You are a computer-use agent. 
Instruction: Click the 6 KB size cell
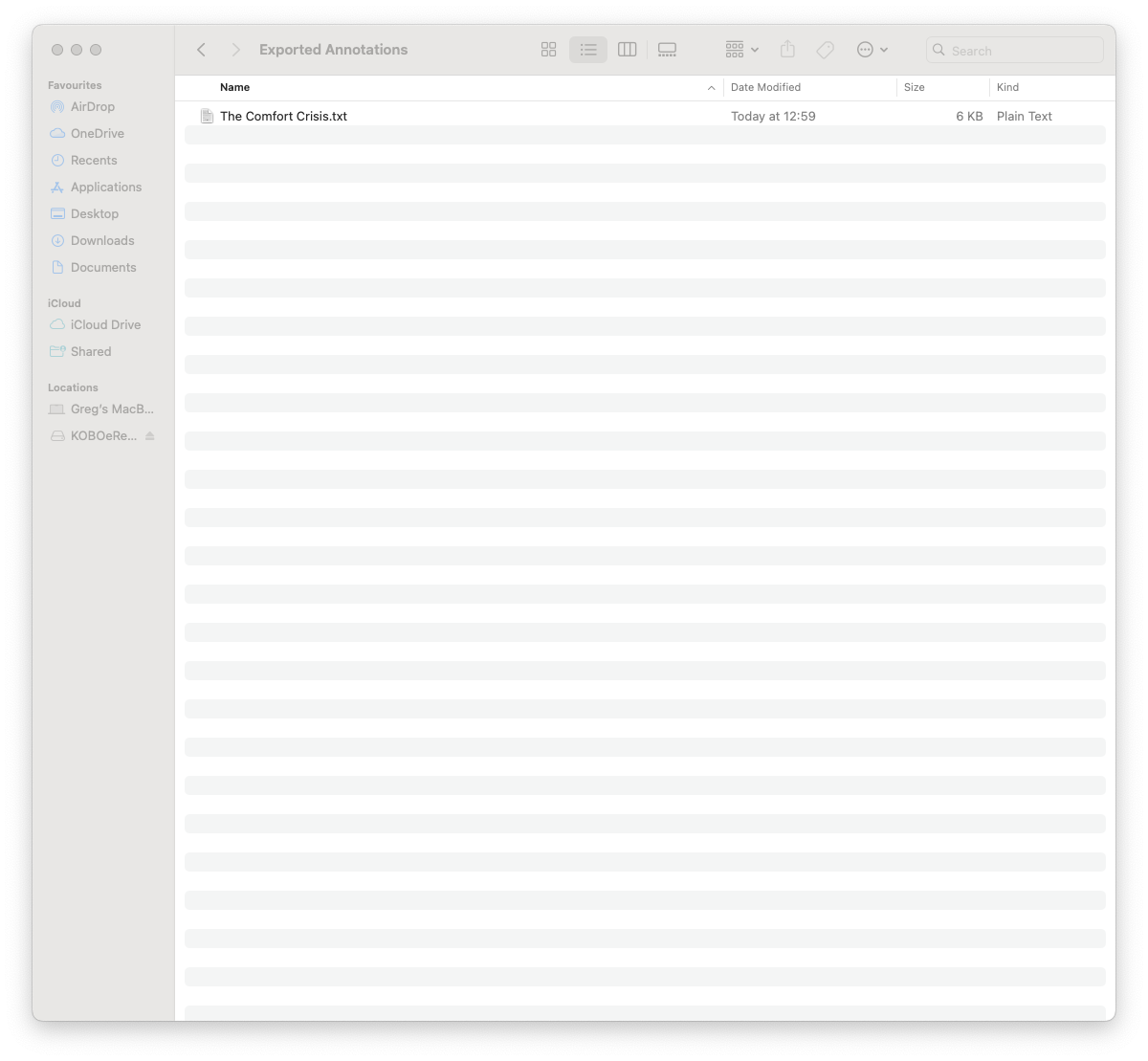[x=969, y=117]
